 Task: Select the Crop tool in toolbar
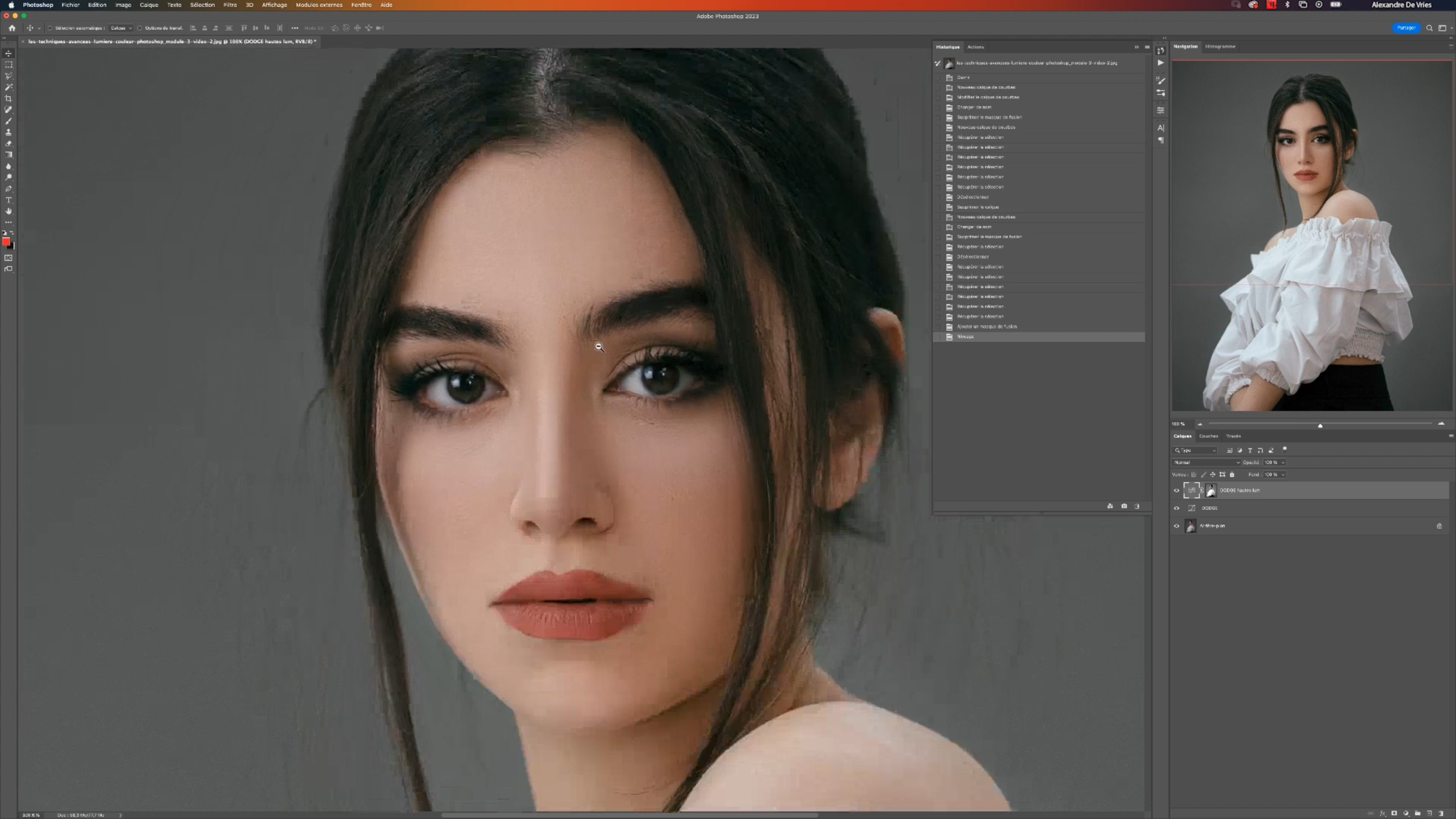point(8,98)
